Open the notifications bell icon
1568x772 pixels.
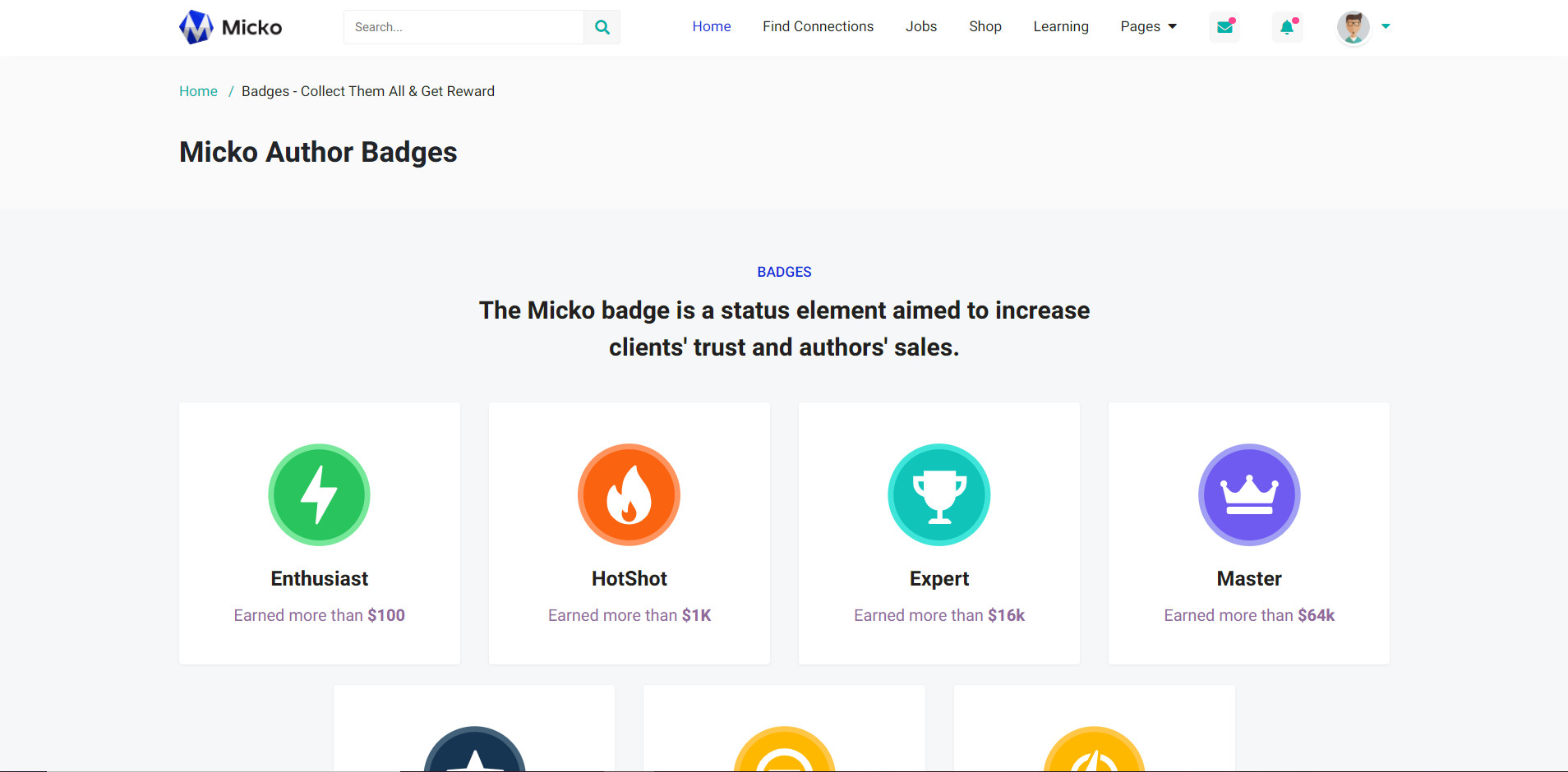tap(1287, 27)
